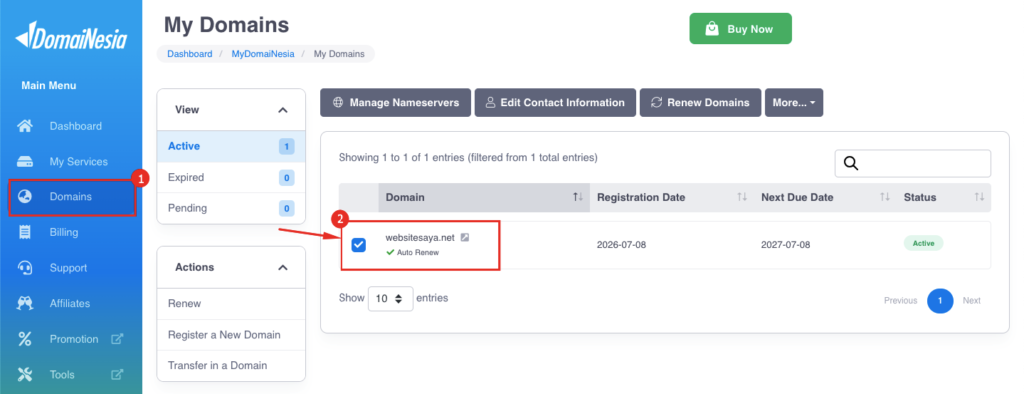Click the Renew Domains button

pyautogui.click(x=700, y=103)
